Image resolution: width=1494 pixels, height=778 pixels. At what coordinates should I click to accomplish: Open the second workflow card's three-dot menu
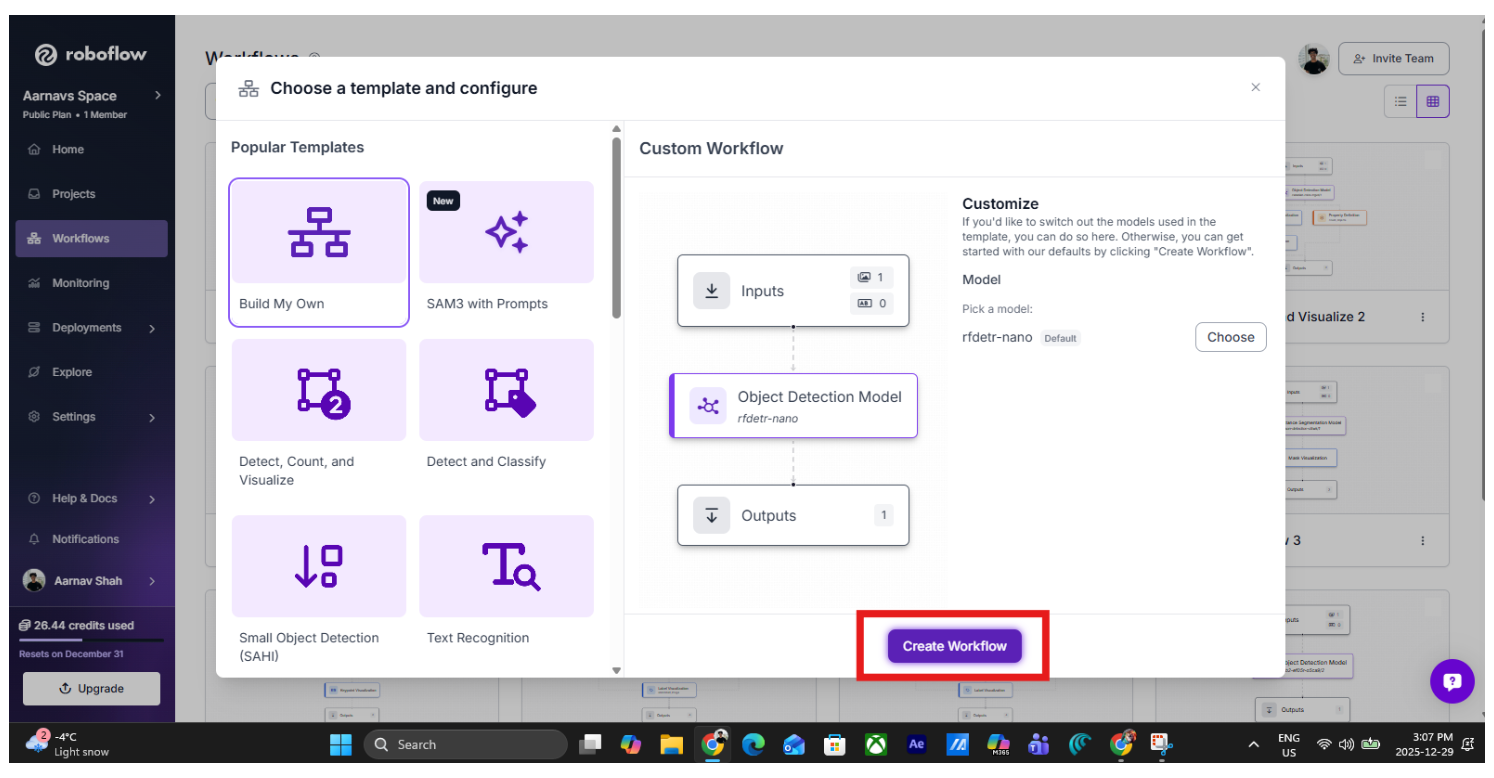(x=1423, y=541)
